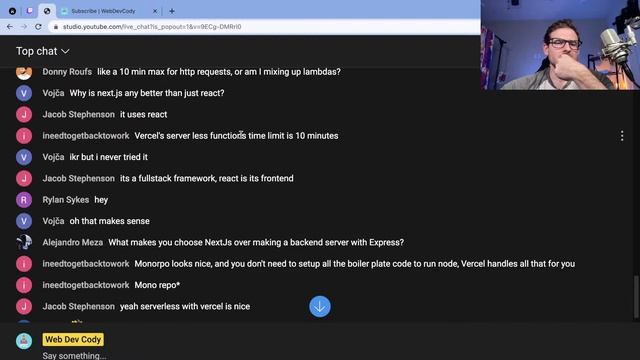Image resolution: width=640 pixels, height=360 pixels.
Task: Click ineedtogetbacktowork avatar beside 'Mono repo*'
Action: click(x=24, y=285)
